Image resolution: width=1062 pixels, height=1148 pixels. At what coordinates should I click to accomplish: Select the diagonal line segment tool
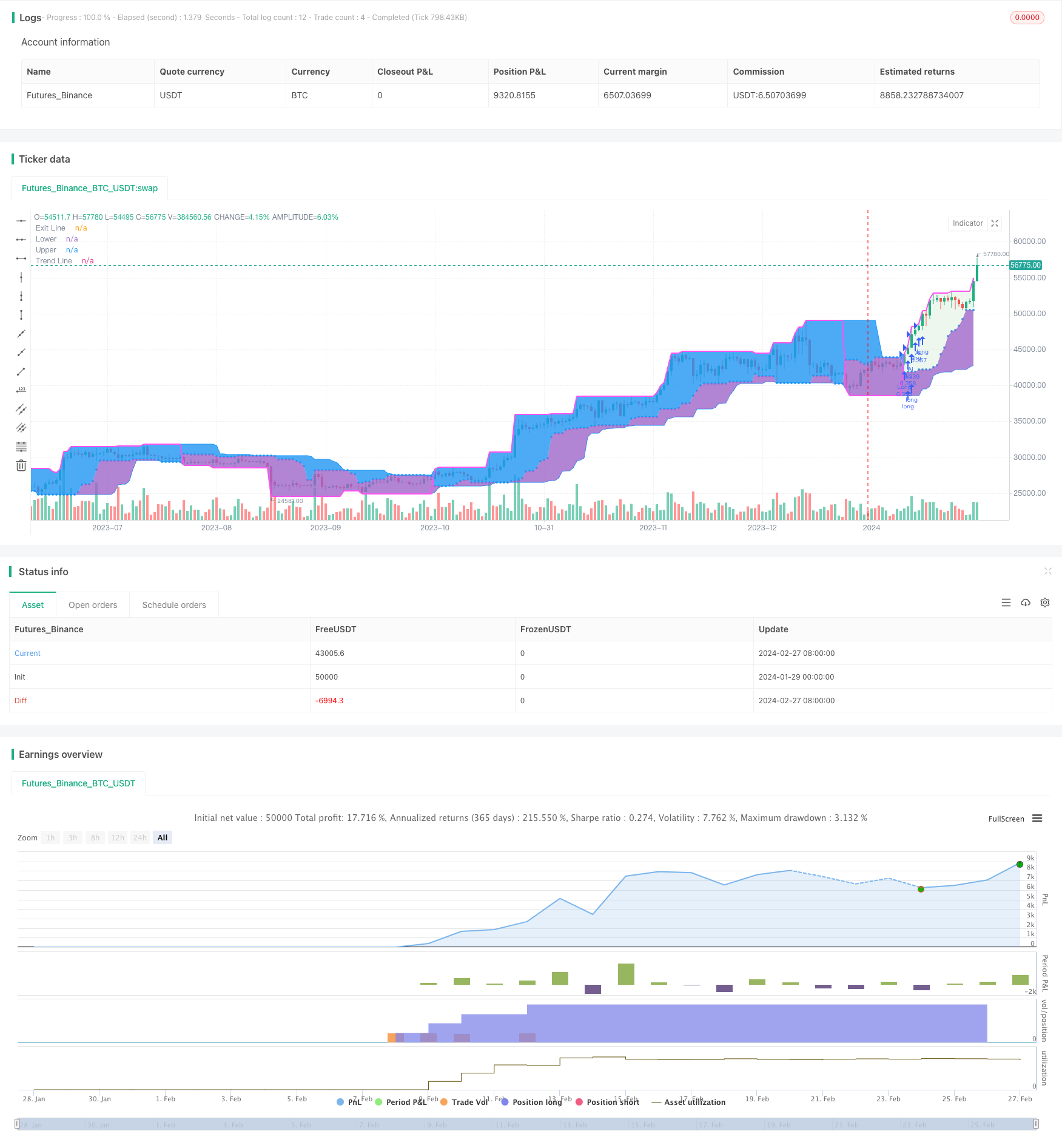point(21,371)
